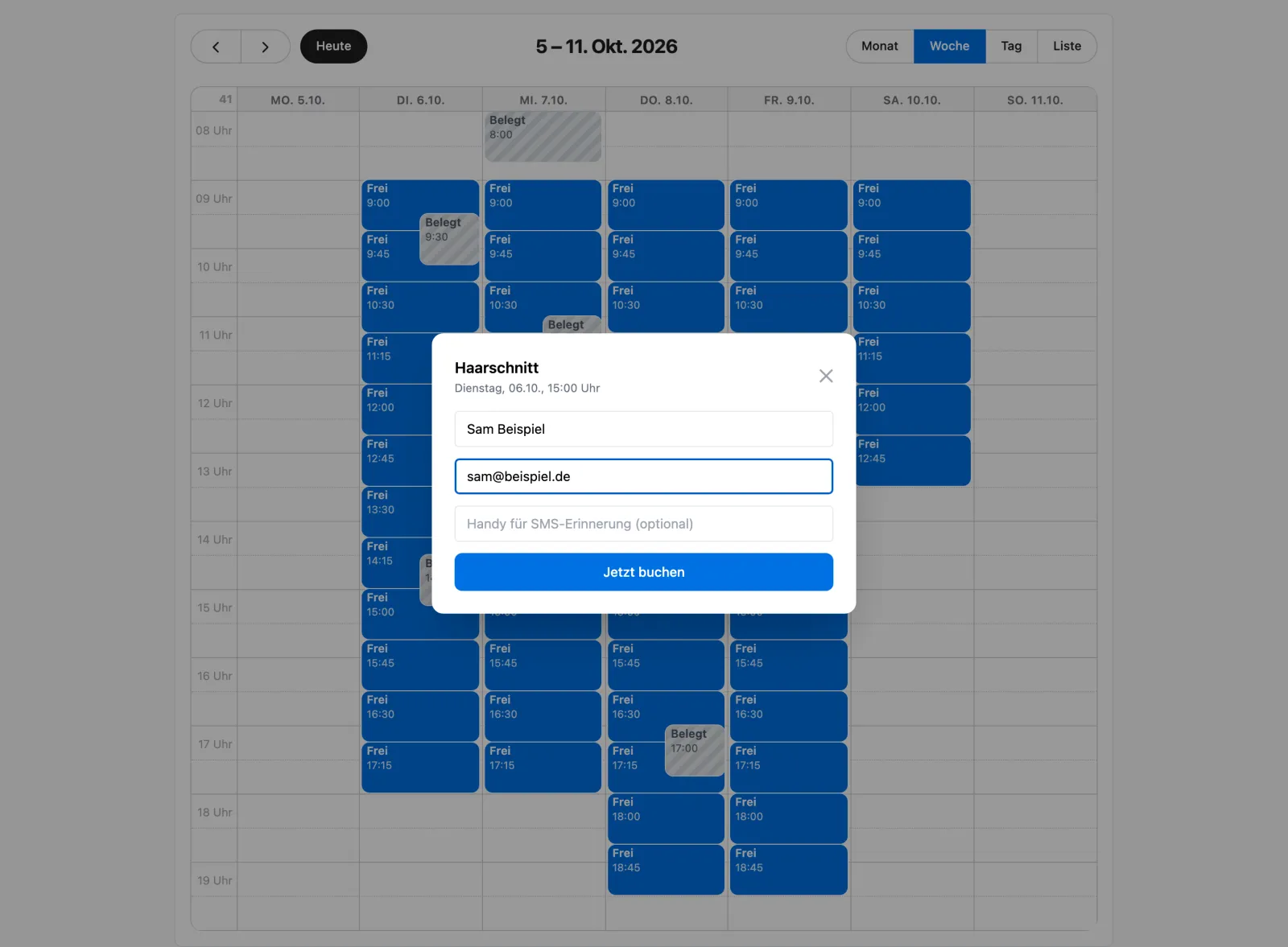Select Tuesday 15:45 Frei slot
1288x947 pixels.
coord(420,665)
